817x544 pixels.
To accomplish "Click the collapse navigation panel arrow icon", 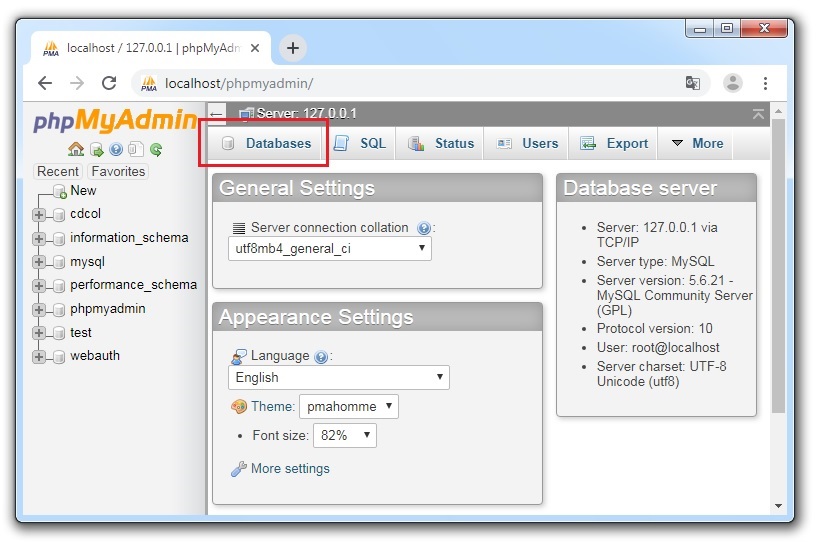I will 217,114.
